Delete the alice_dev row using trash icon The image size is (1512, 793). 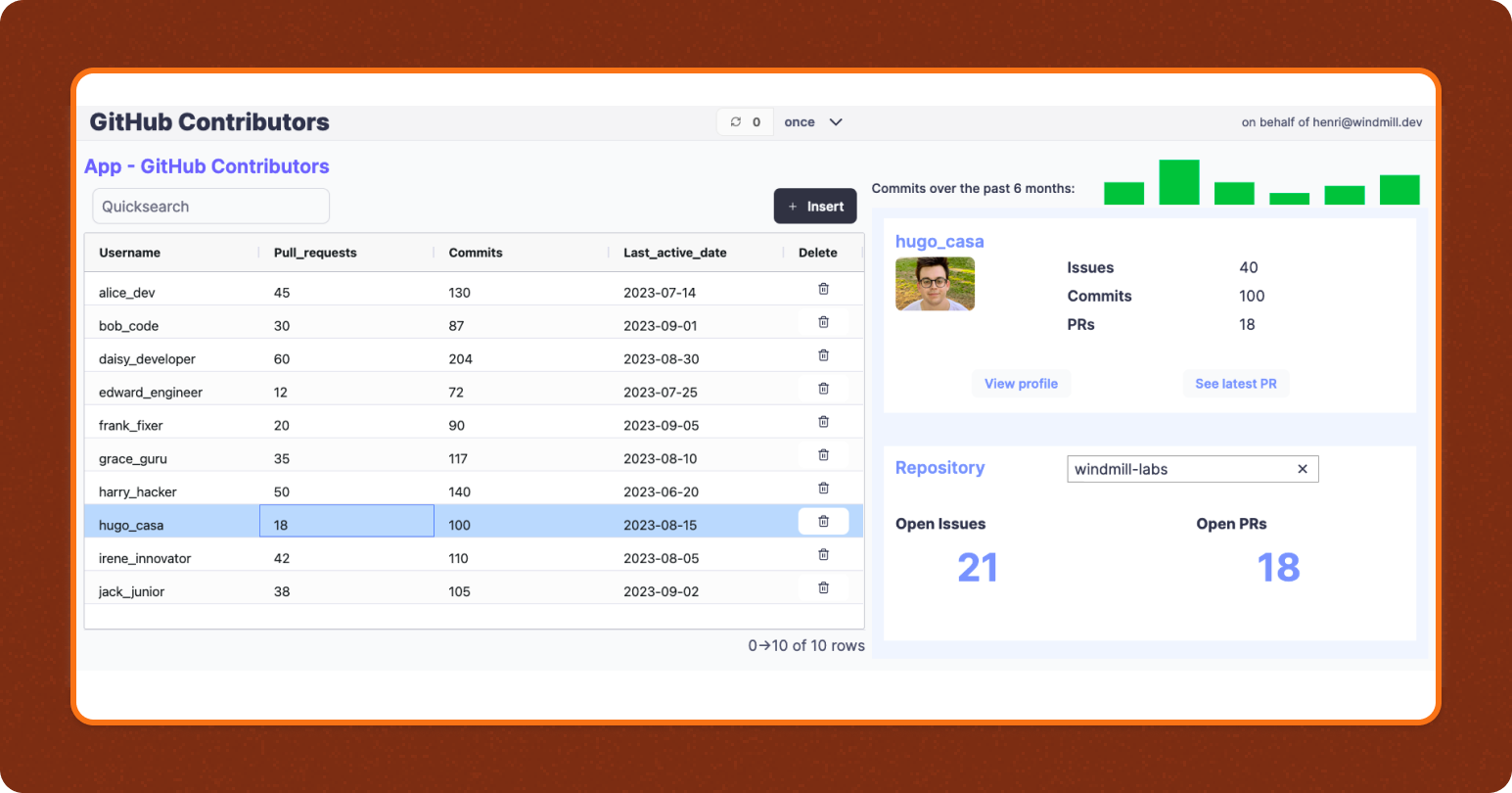pos(823,289)
